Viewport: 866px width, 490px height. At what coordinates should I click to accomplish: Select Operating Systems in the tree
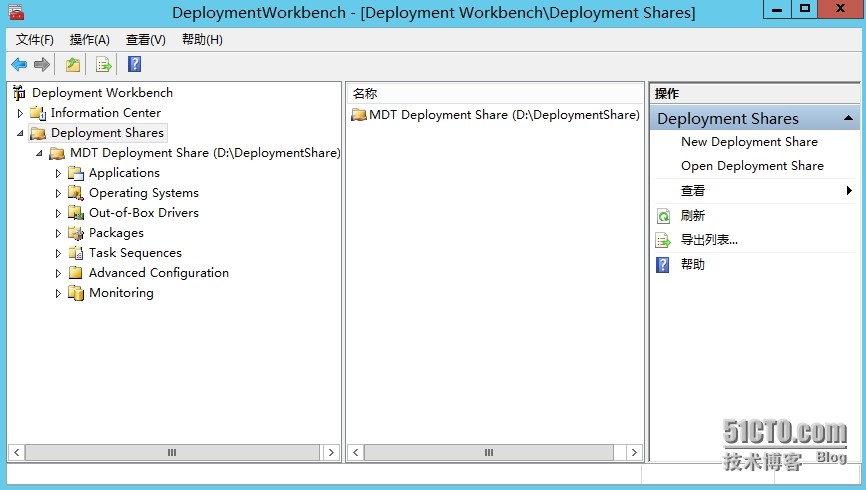pyautogui.click(x=144, y=193)
